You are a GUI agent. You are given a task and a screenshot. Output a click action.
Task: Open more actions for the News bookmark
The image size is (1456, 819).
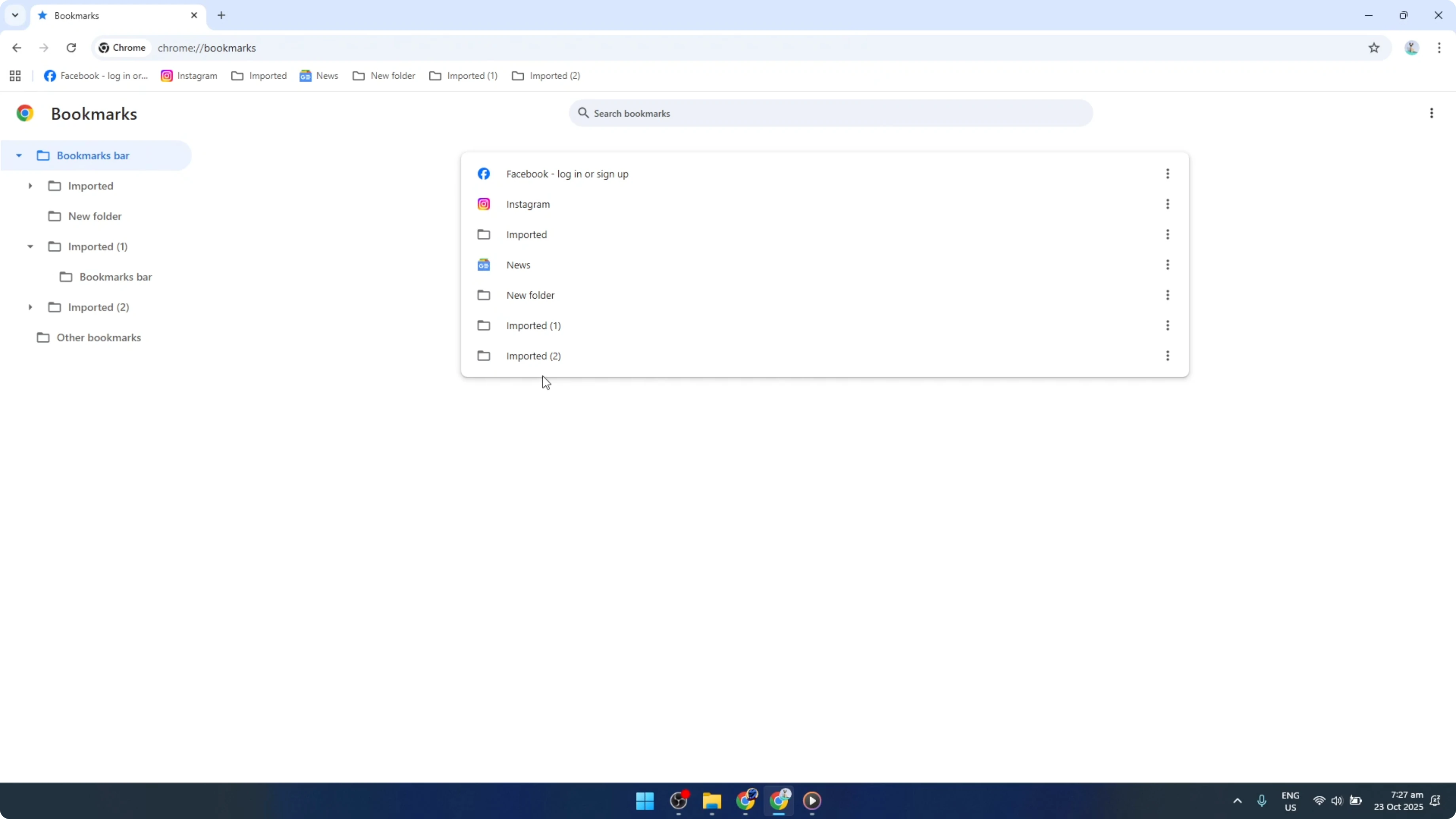coord(1167,265)
